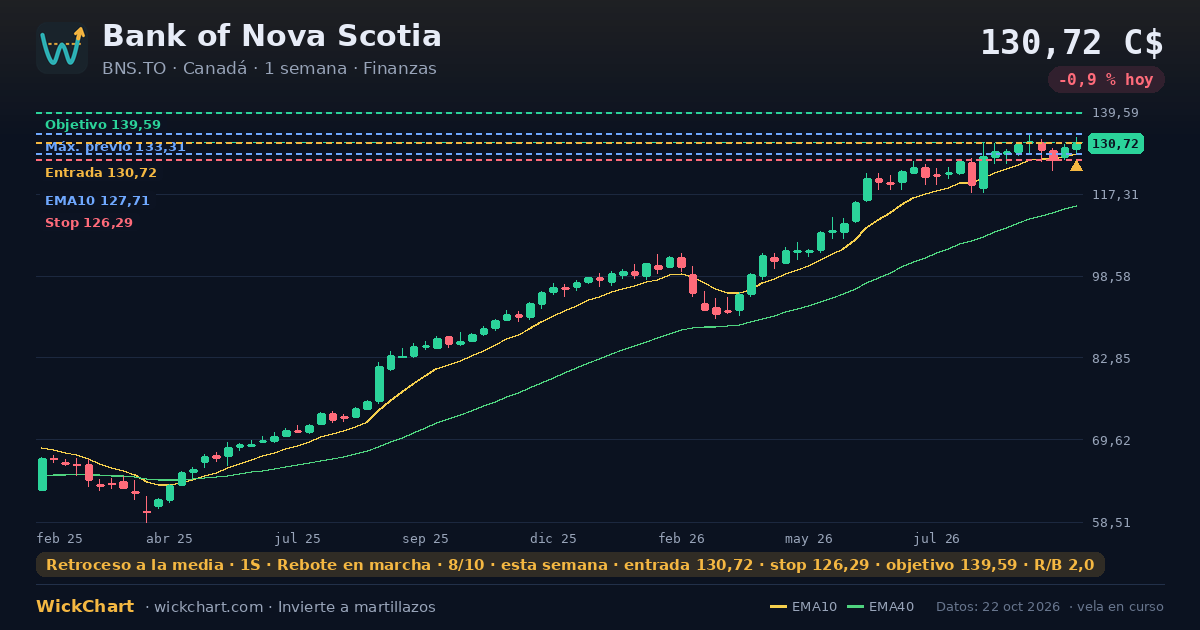Click the orange entry triangle marker
Screen dimensions: 1200x630
(x=1076, y=165)
